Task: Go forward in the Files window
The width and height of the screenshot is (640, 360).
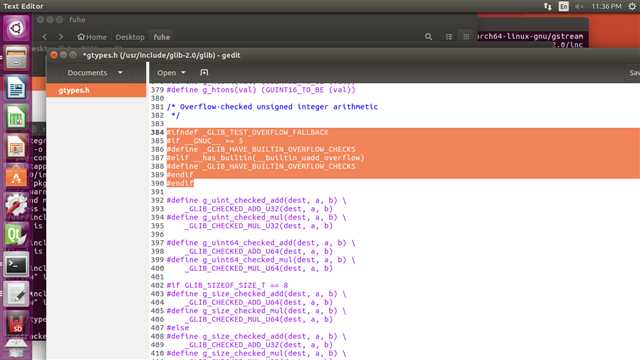Action: click(60, 37)
